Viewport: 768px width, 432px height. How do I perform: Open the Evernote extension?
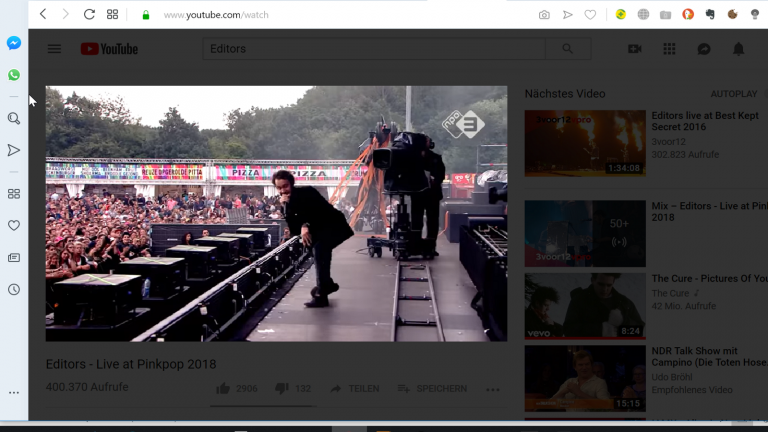point(710,15)
